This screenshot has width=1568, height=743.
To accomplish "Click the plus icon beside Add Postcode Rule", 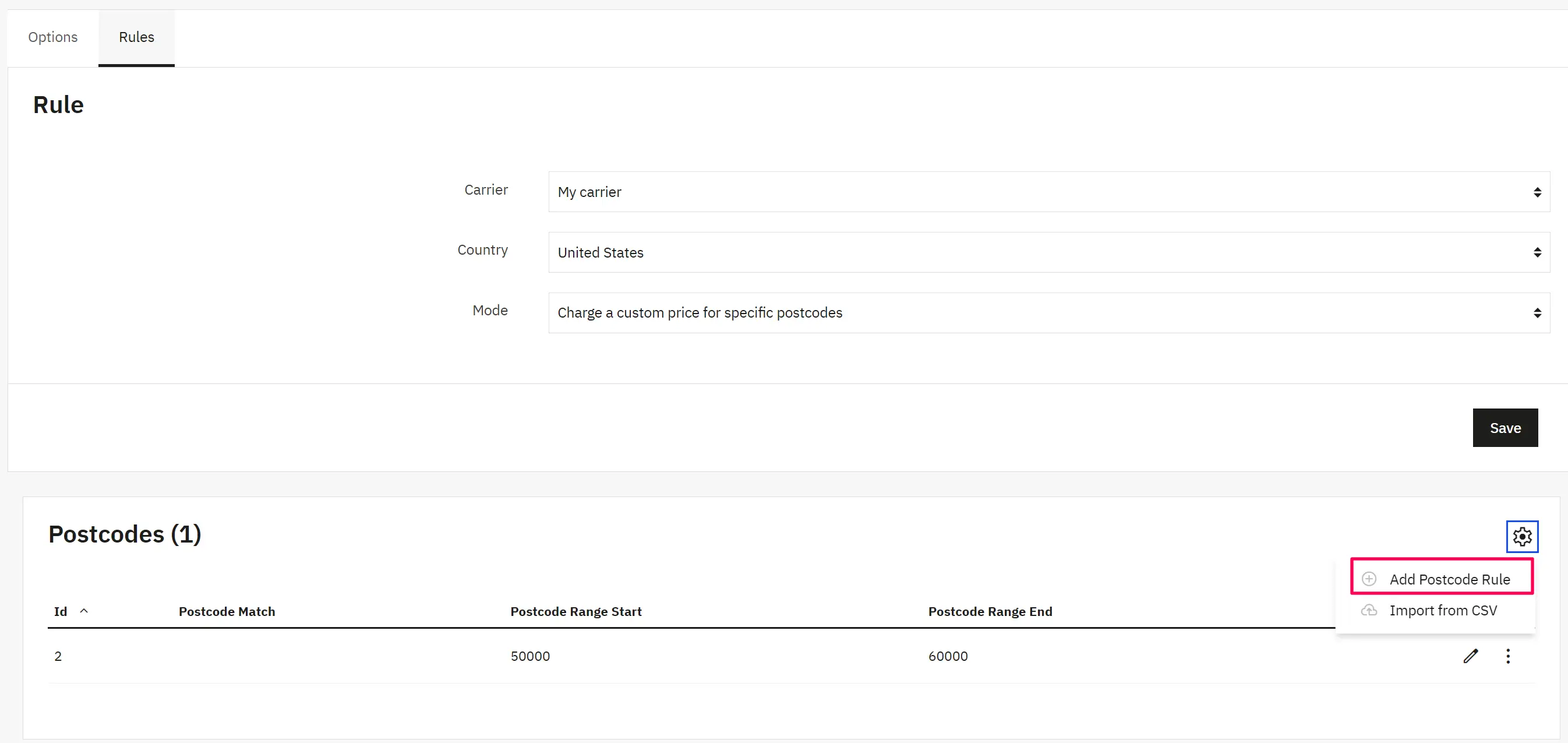I will tap(1369, 579).
